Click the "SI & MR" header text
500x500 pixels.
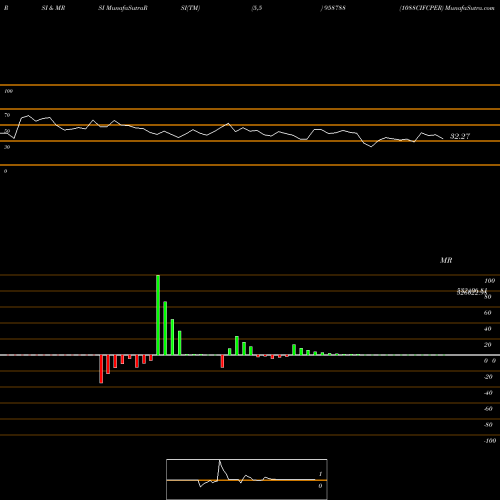[x=53, y=8]
